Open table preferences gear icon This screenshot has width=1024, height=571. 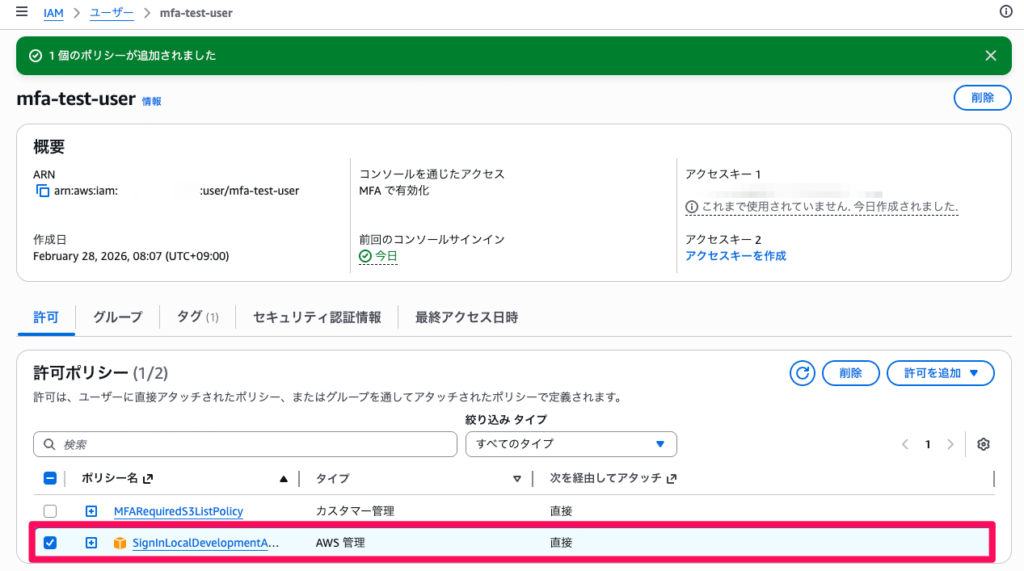(983, 444)
